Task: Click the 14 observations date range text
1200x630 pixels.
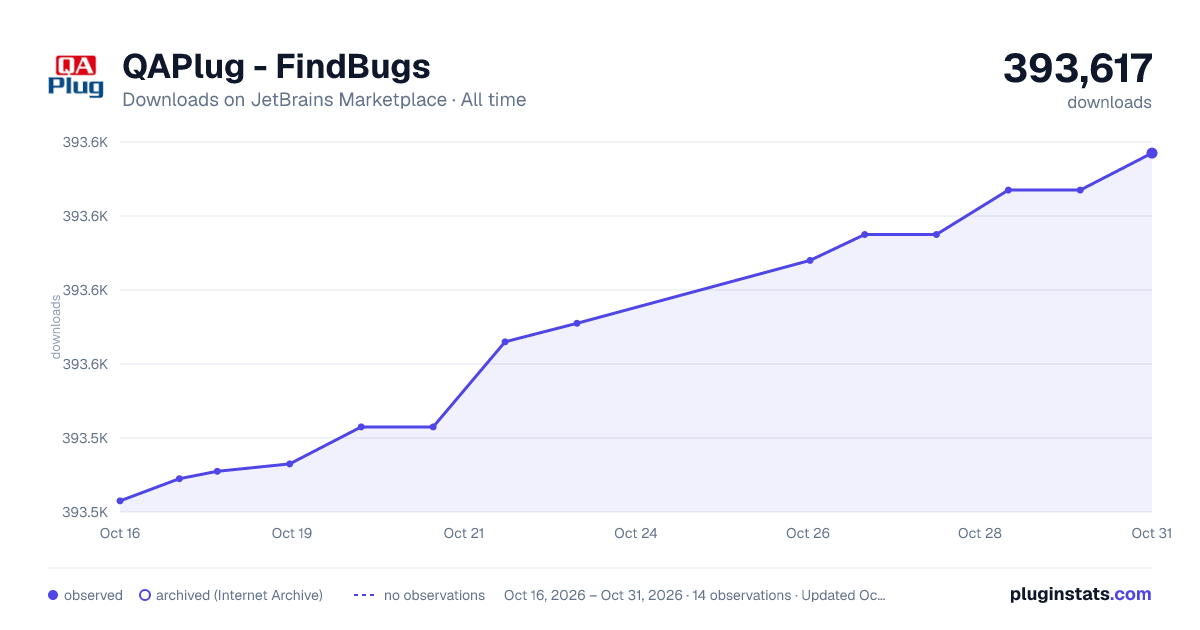Action: tap(695, 595)
